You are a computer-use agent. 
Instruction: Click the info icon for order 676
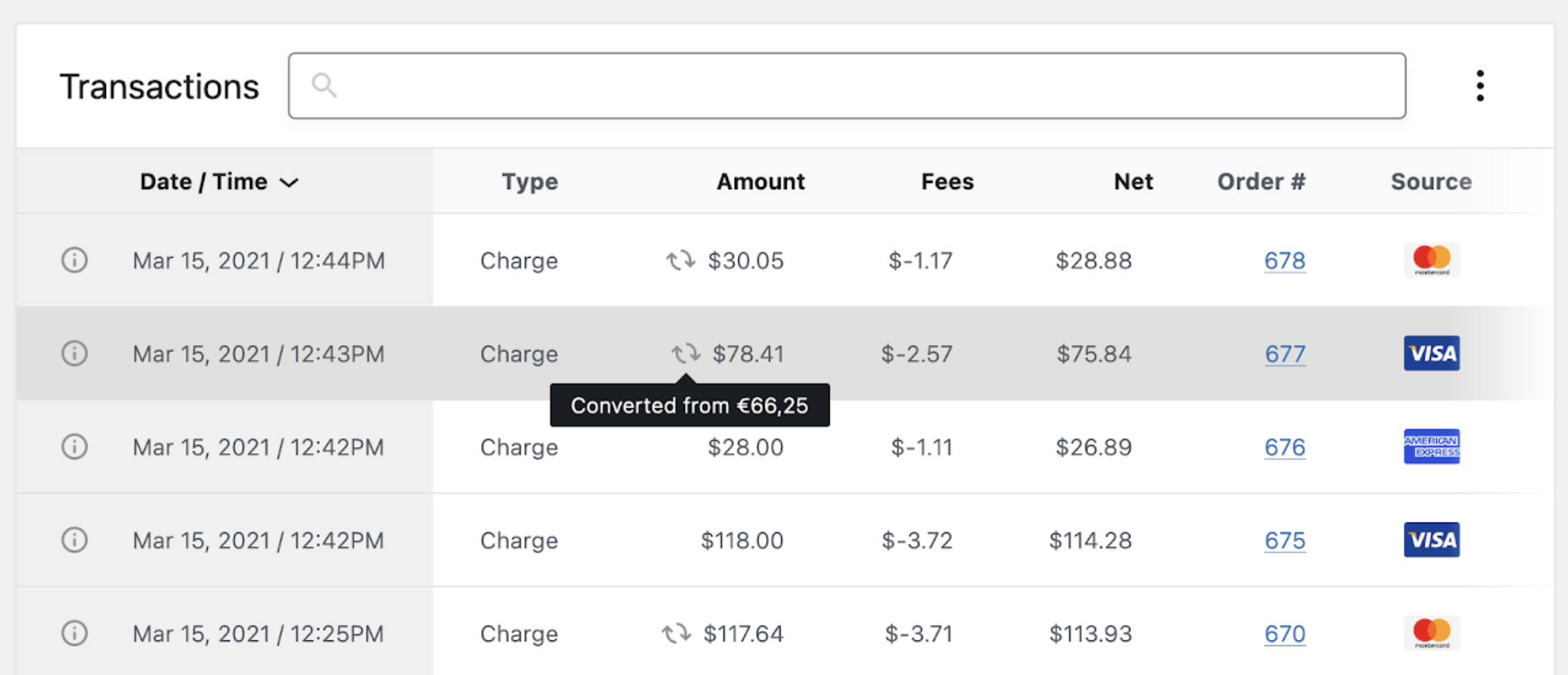pos(74,447)
